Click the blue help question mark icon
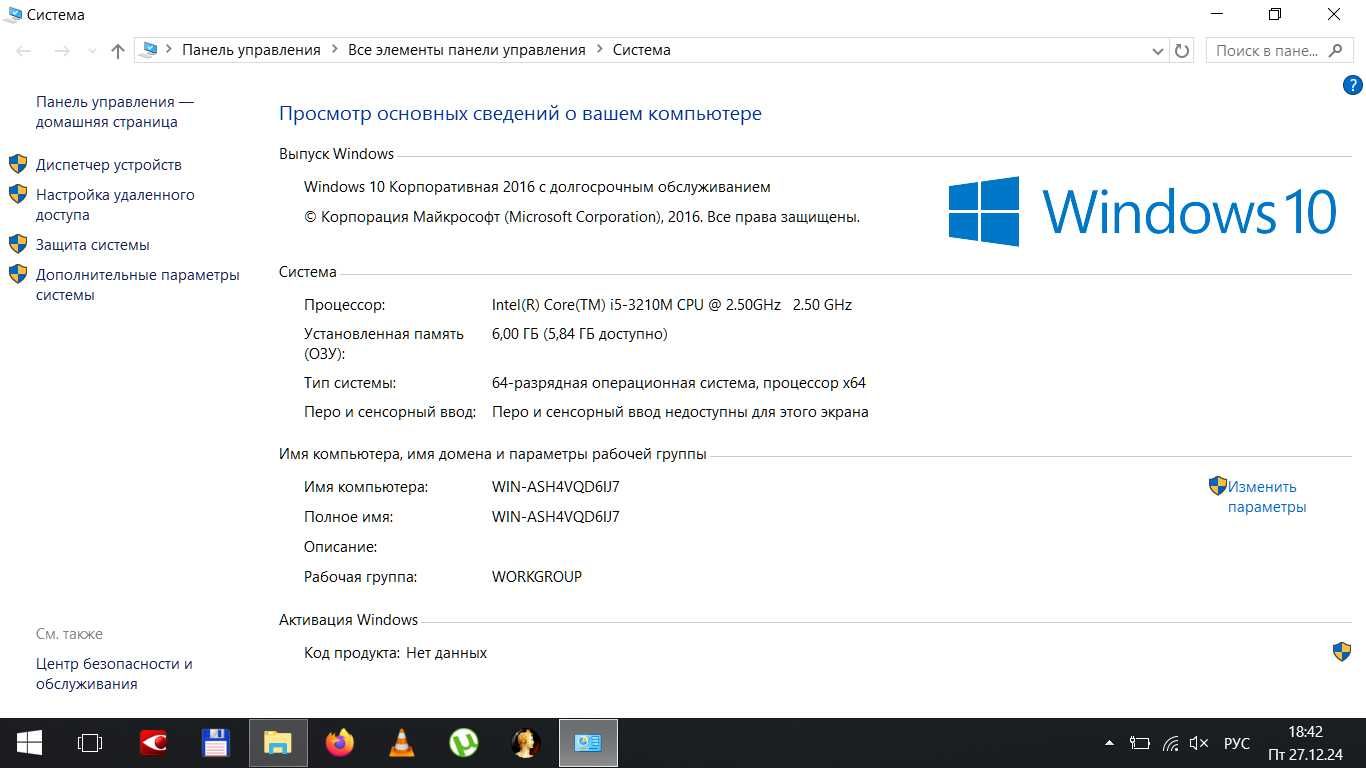The image size is (1366, 768). tap(1351, 86)
